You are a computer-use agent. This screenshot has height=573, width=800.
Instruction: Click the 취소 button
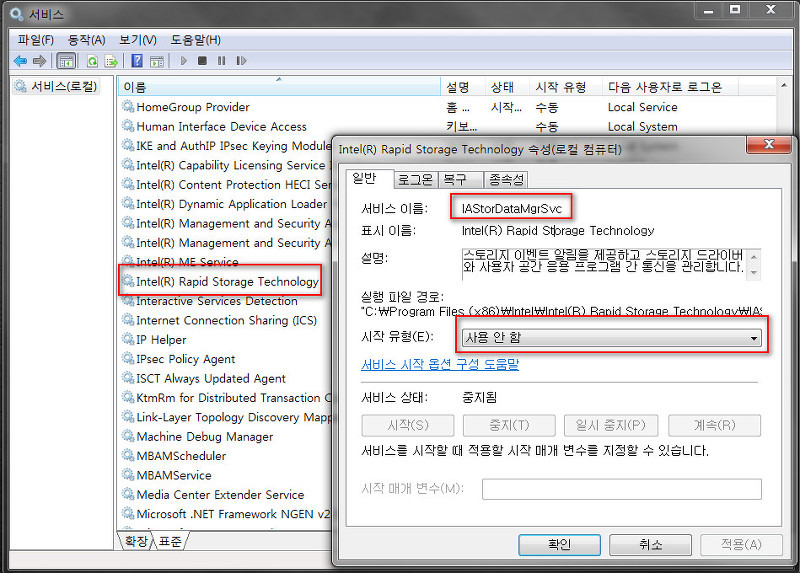coord(651,544)
